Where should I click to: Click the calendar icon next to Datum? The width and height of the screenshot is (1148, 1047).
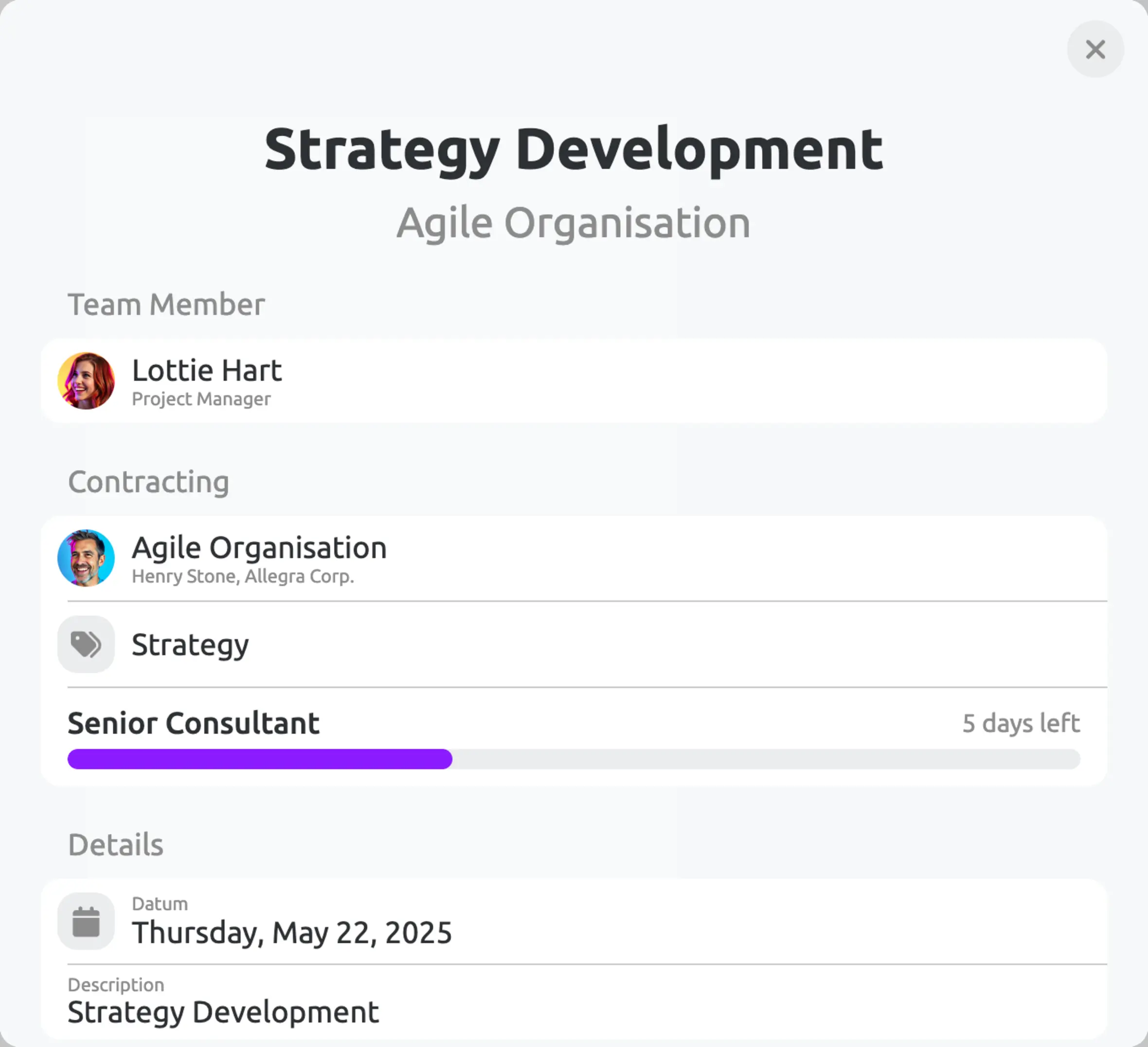coord(86,921)
